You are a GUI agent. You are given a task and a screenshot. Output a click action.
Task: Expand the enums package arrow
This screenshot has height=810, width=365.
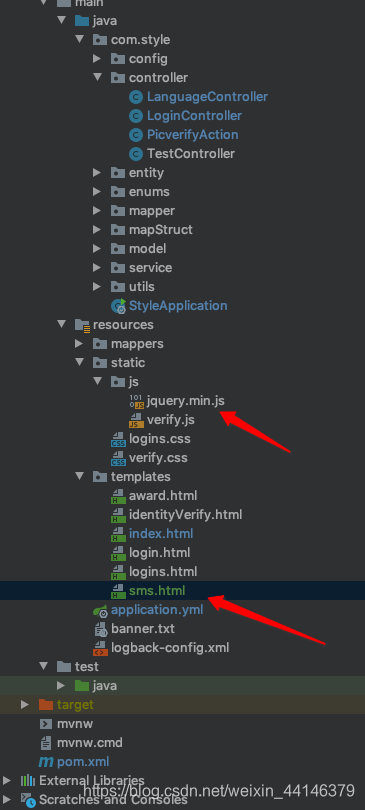coord(97,192)
